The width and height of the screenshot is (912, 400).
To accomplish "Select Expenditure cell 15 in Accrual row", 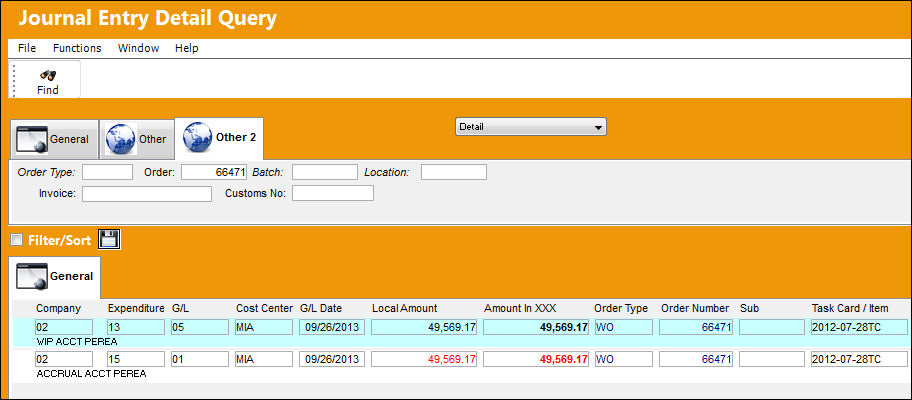I will click(136, 359).
